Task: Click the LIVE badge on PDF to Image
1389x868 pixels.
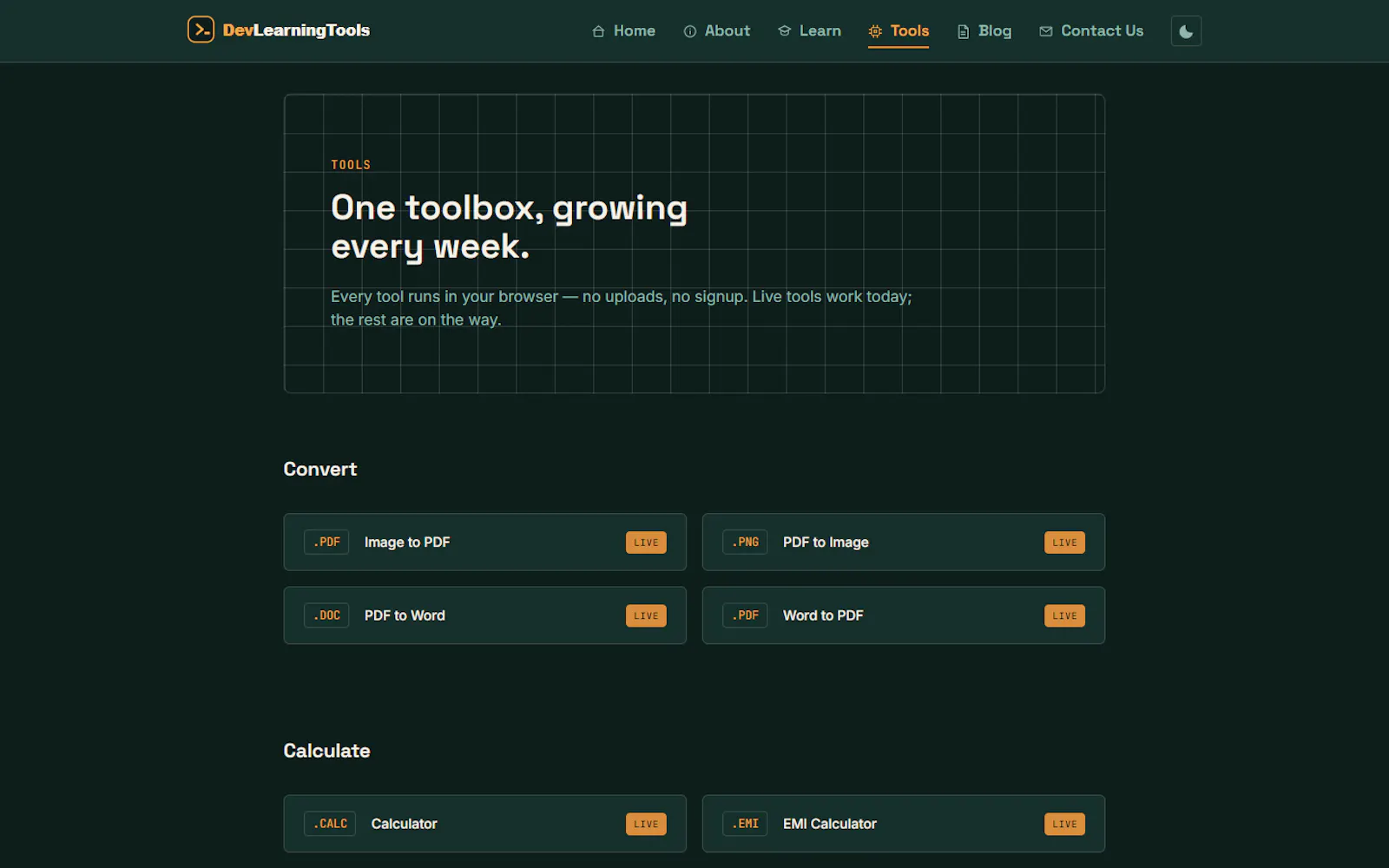Action: (x=1064, y=542)
